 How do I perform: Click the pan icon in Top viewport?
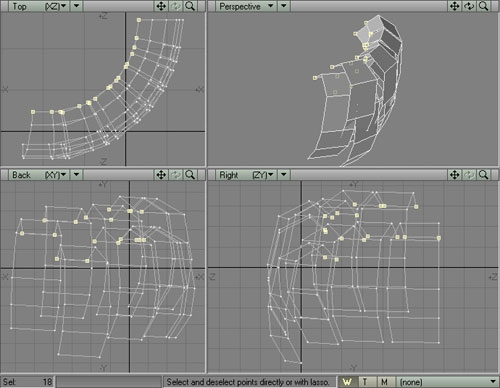point(161,6)
